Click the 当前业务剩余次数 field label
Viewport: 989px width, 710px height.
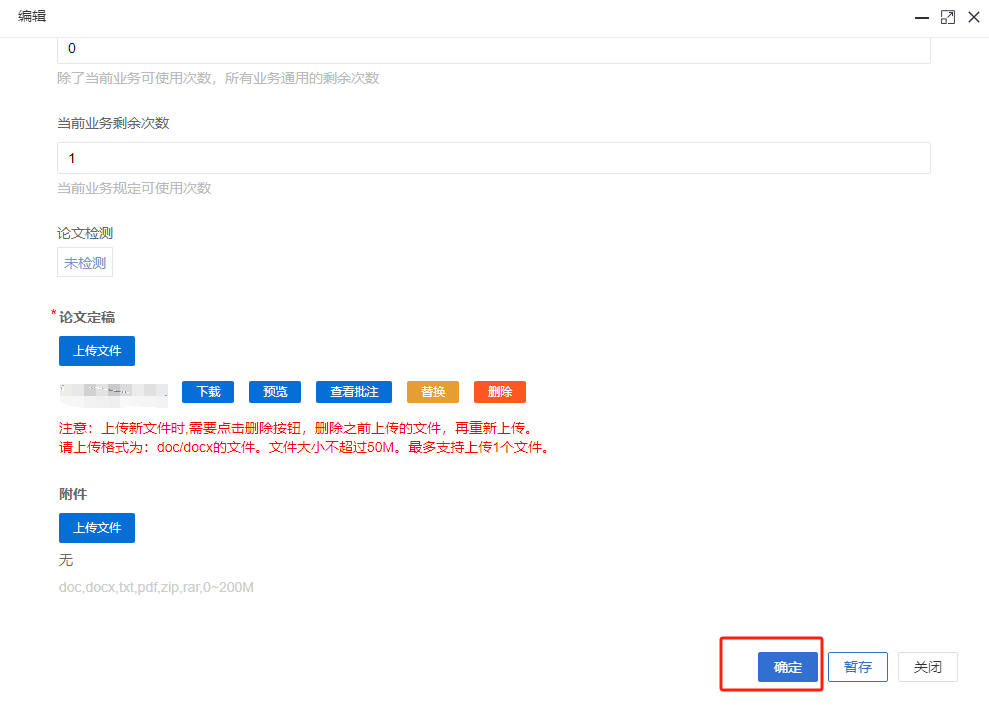[113, 123]
